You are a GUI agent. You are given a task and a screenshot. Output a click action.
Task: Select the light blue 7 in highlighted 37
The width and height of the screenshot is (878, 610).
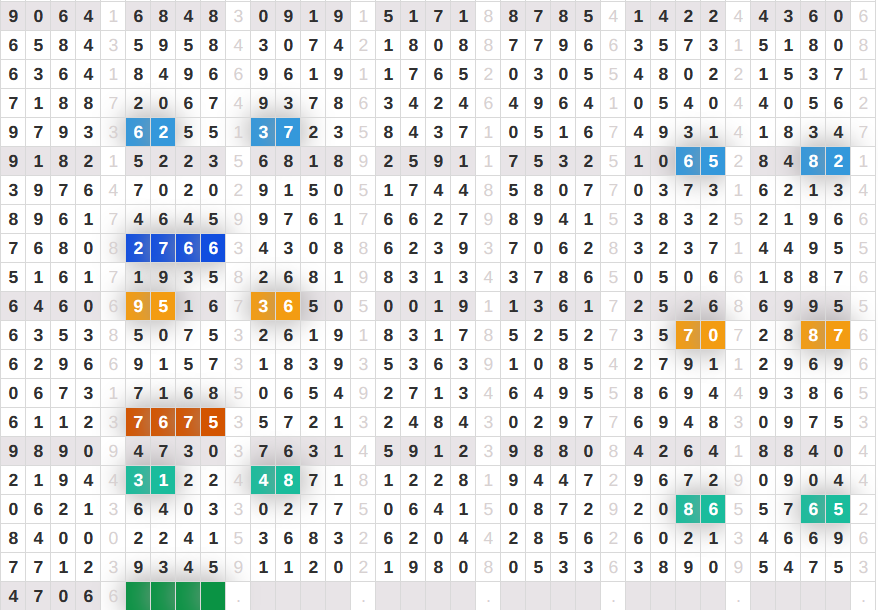(x=288, y=133)
